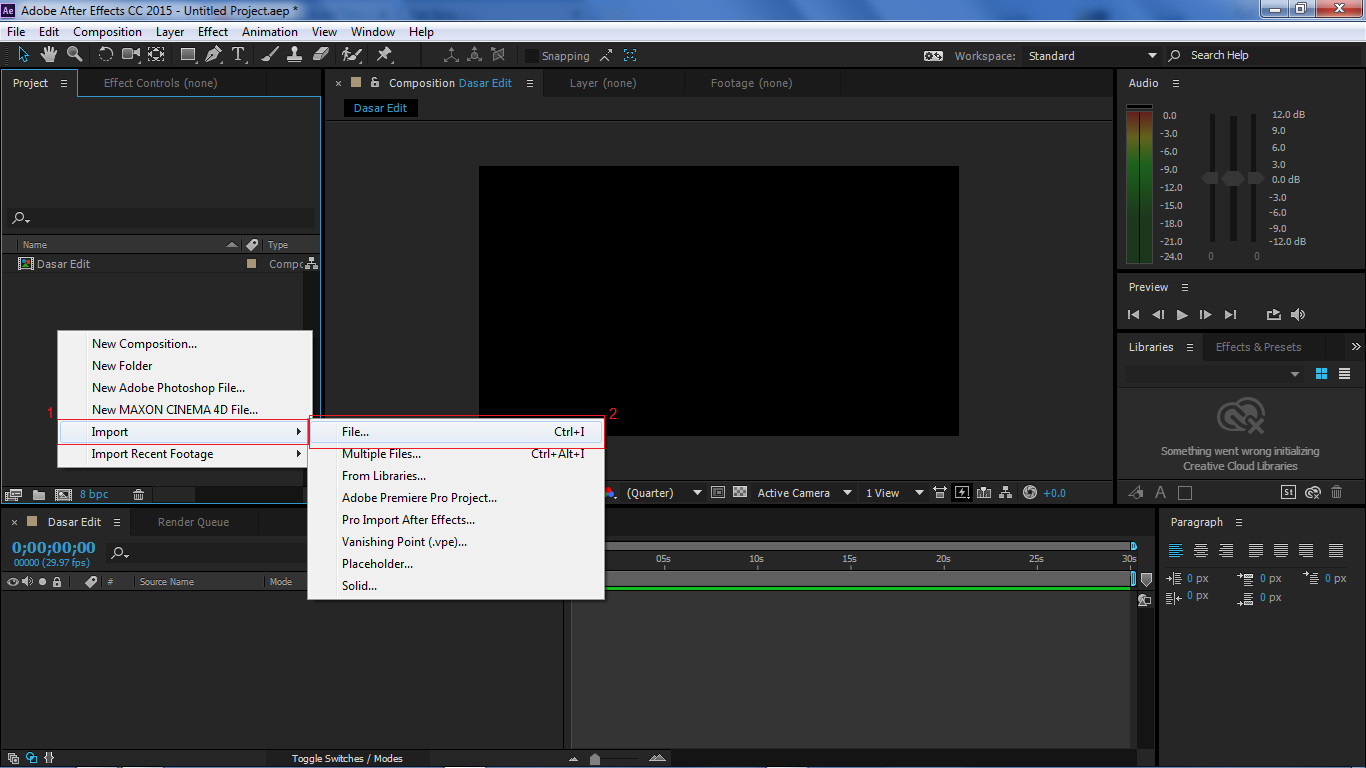Viewport: 1366px width, 768px height.
Task: Switch Libraries to list view
Action: coord(1344,374)
